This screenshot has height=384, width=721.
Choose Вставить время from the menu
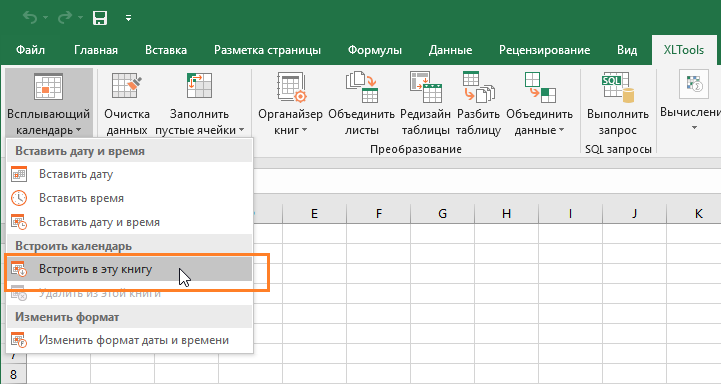pos(129,198)
